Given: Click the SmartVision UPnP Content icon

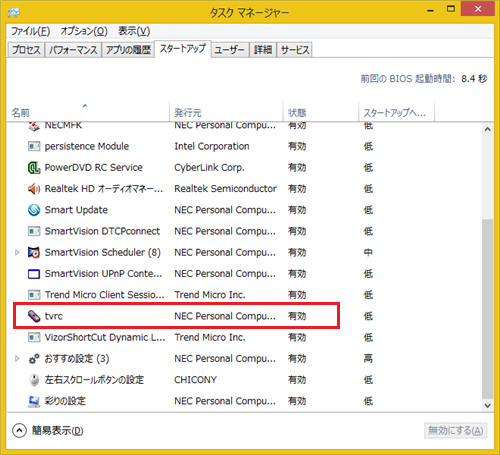Looking at the screenshot, I should point(34,274).
